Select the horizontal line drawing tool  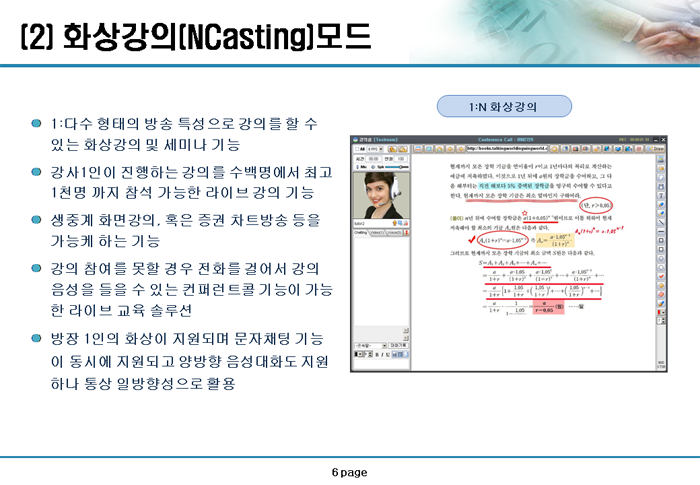661,231
